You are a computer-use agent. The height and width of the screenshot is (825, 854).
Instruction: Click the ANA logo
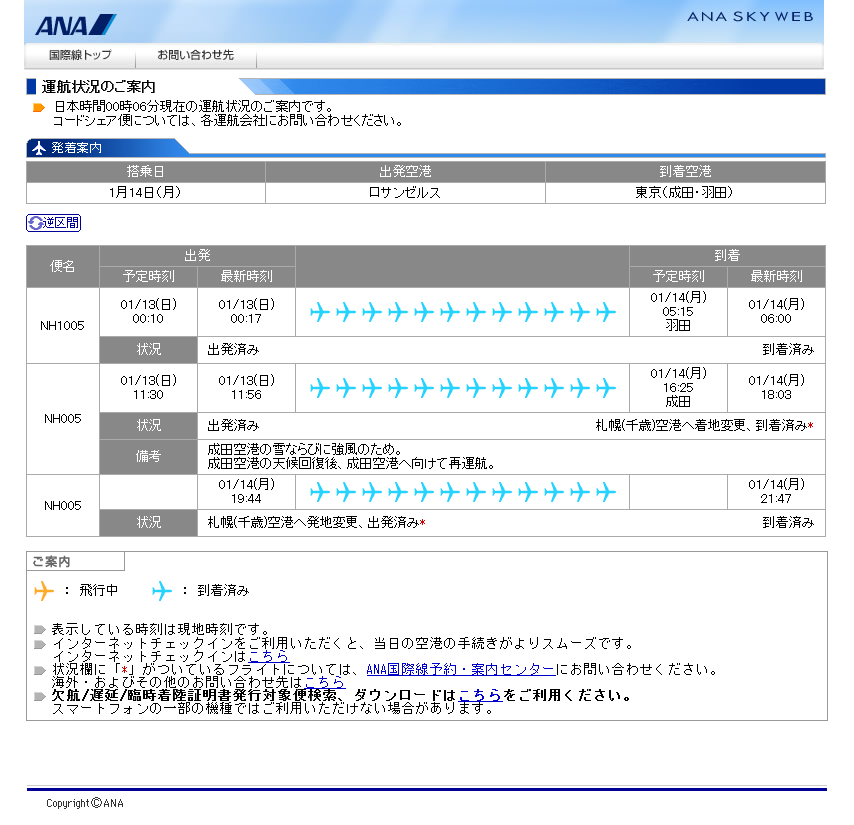click(x=75, y=25)
